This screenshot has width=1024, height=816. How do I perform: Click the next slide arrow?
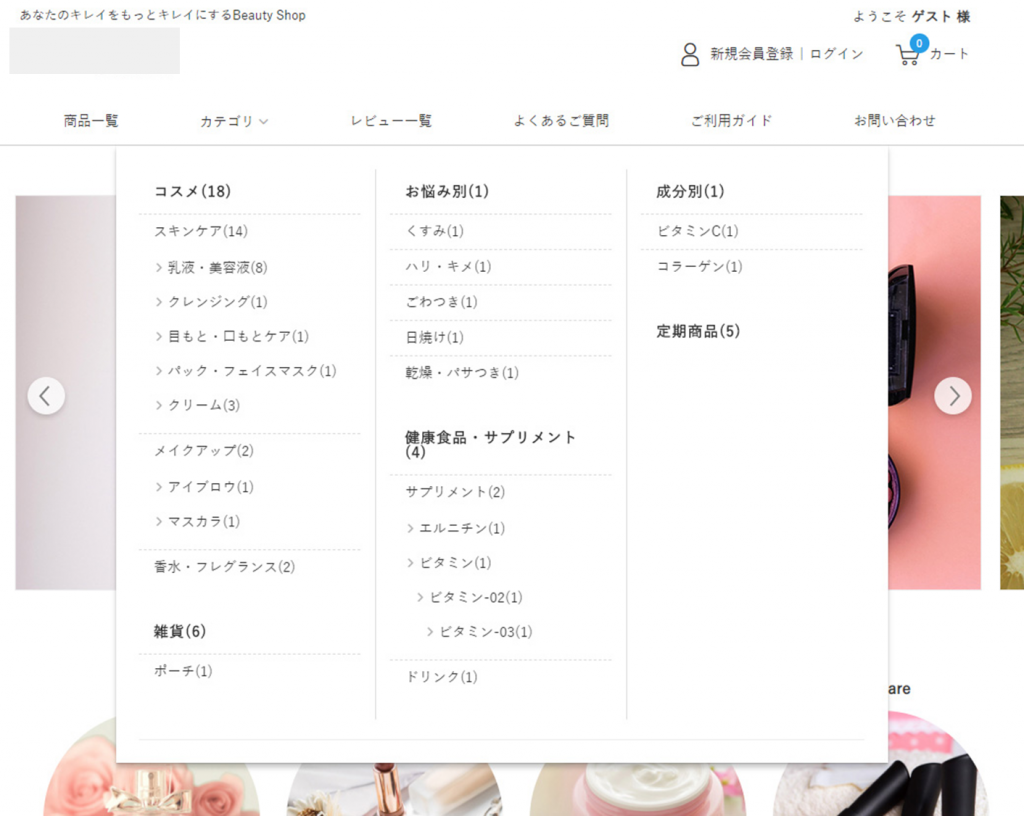pyautogui.click(x=953, y=396)
